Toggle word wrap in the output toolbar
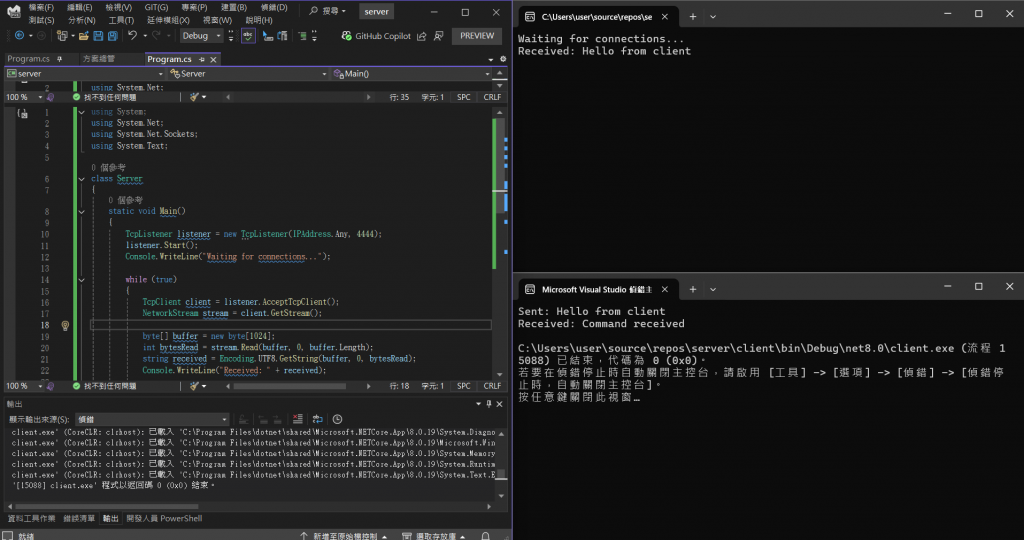 click(317, 419)
